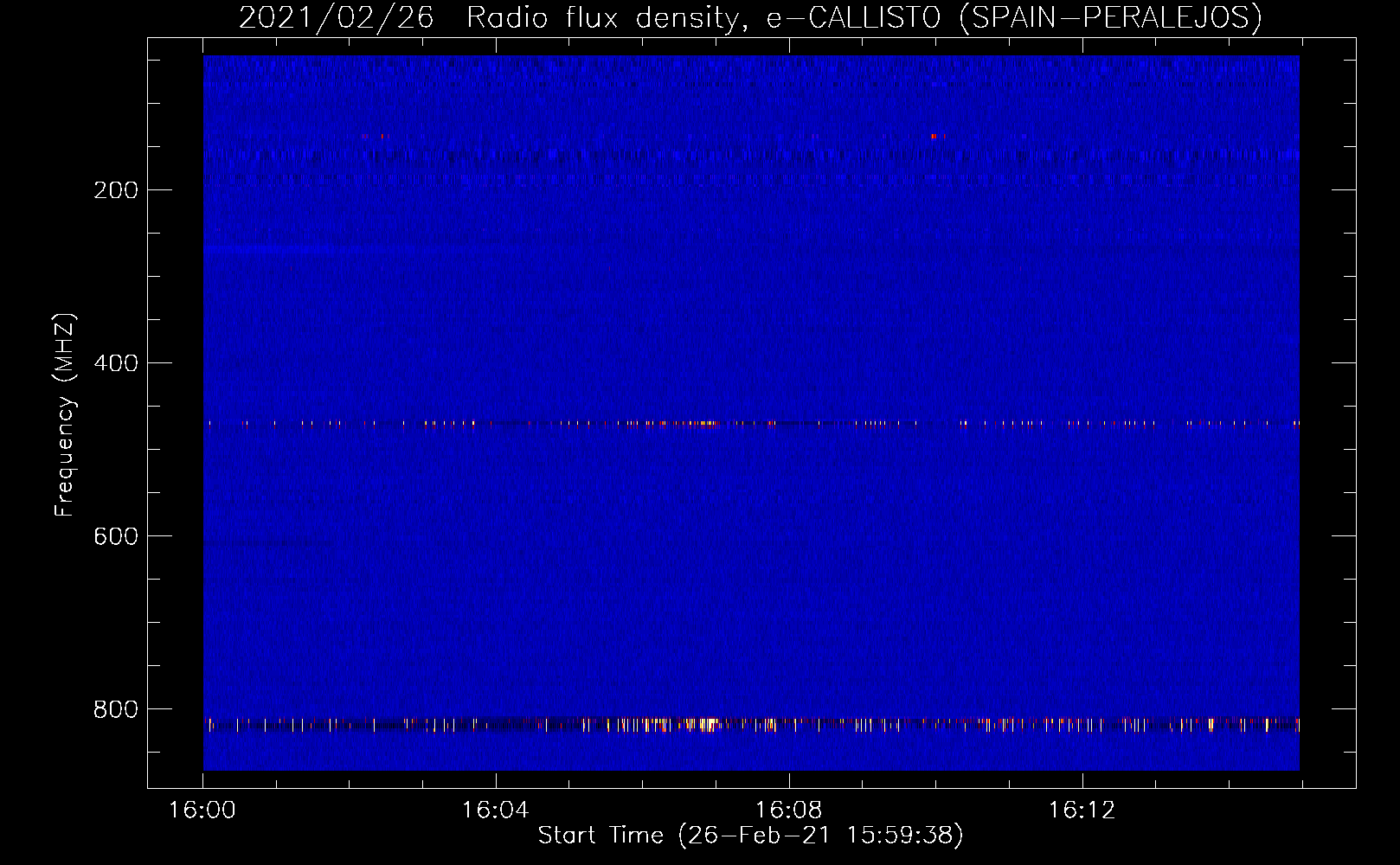Click the 600 frequency tick label
The image size is (1400, 865).
116,536
